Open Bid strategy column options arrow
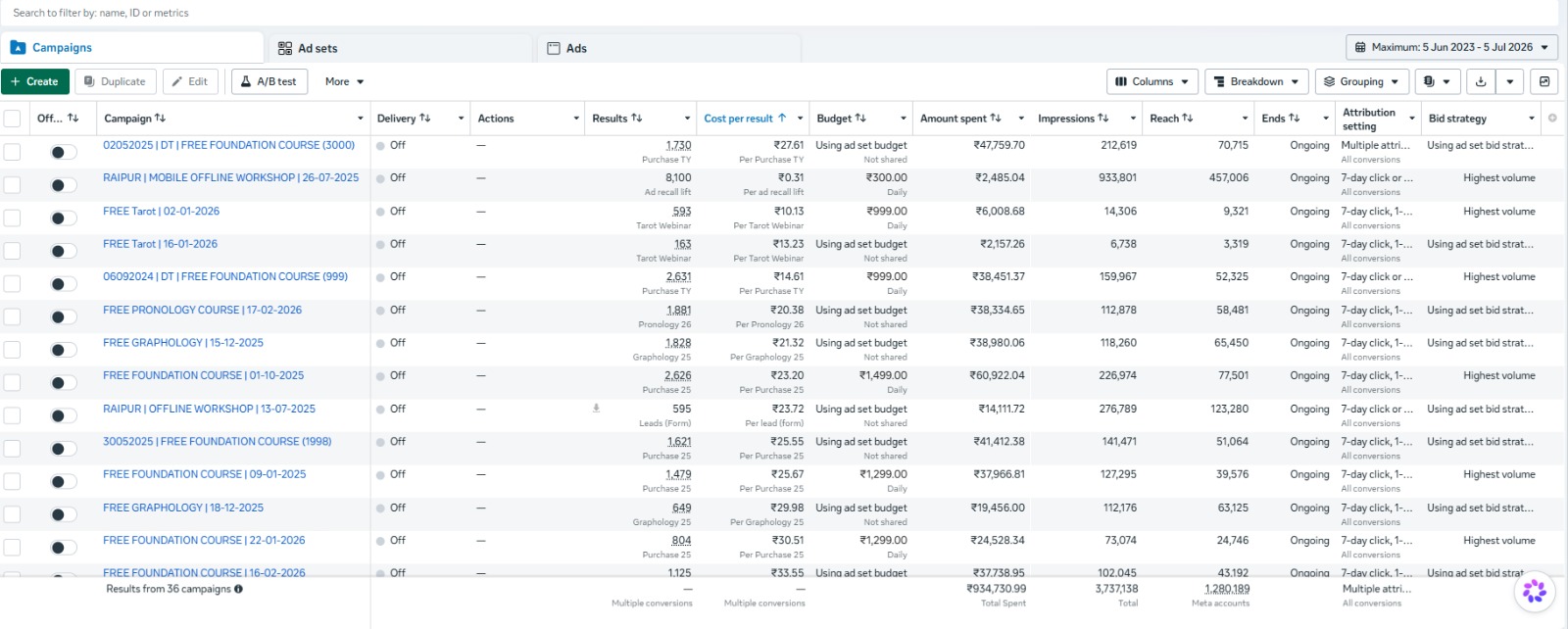This screenshot has width=1568, height=629. (1531, 119)
